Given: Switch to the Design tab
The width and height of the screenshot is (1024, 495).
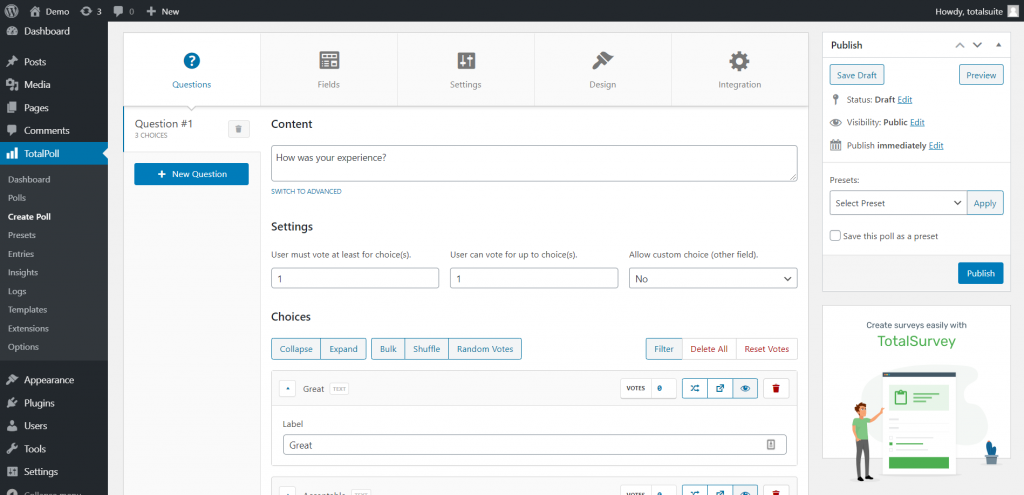Looking at the screenshot, I should (x=603, y=69).
